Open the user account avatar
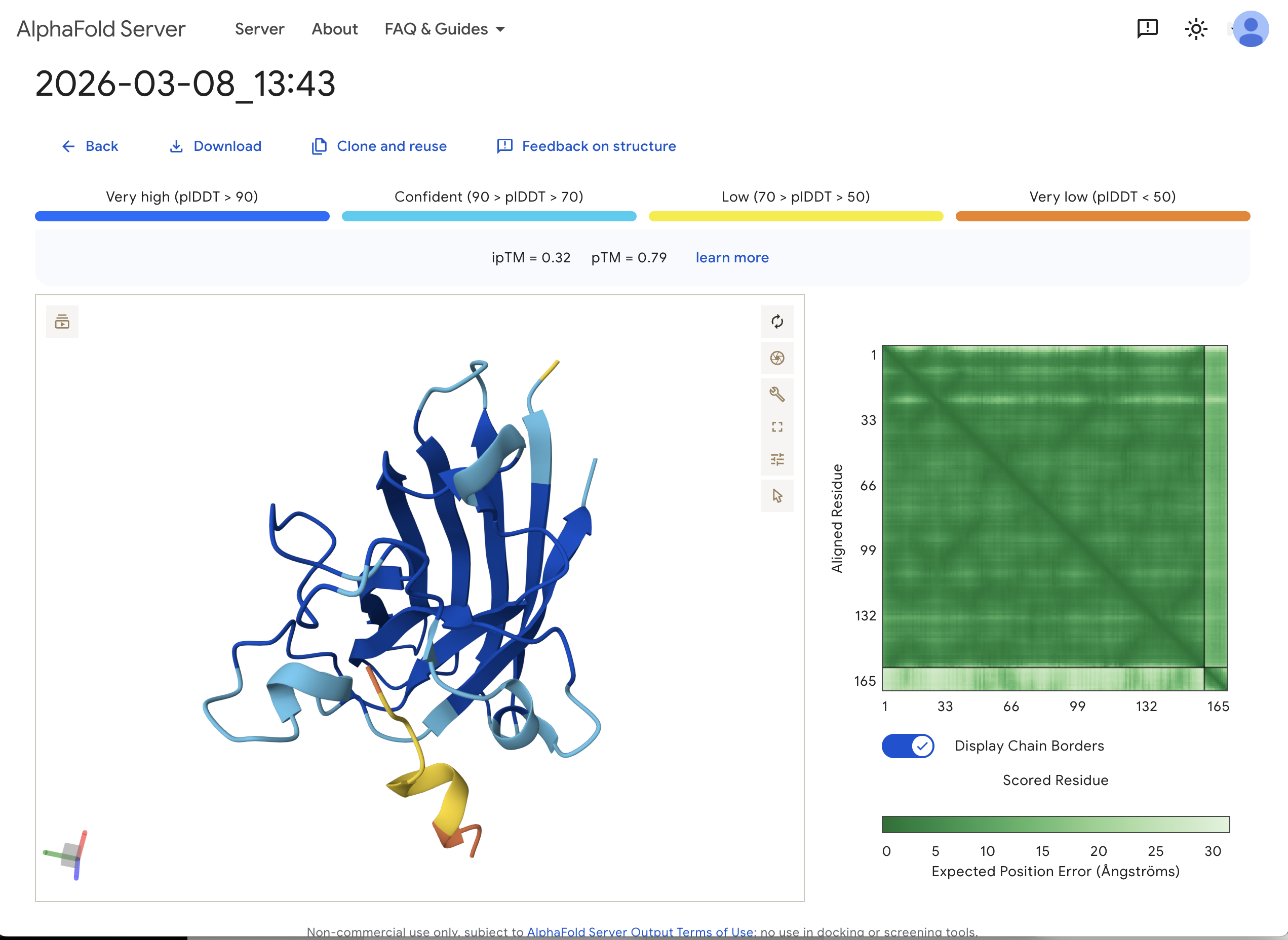 pos(1250,28)
